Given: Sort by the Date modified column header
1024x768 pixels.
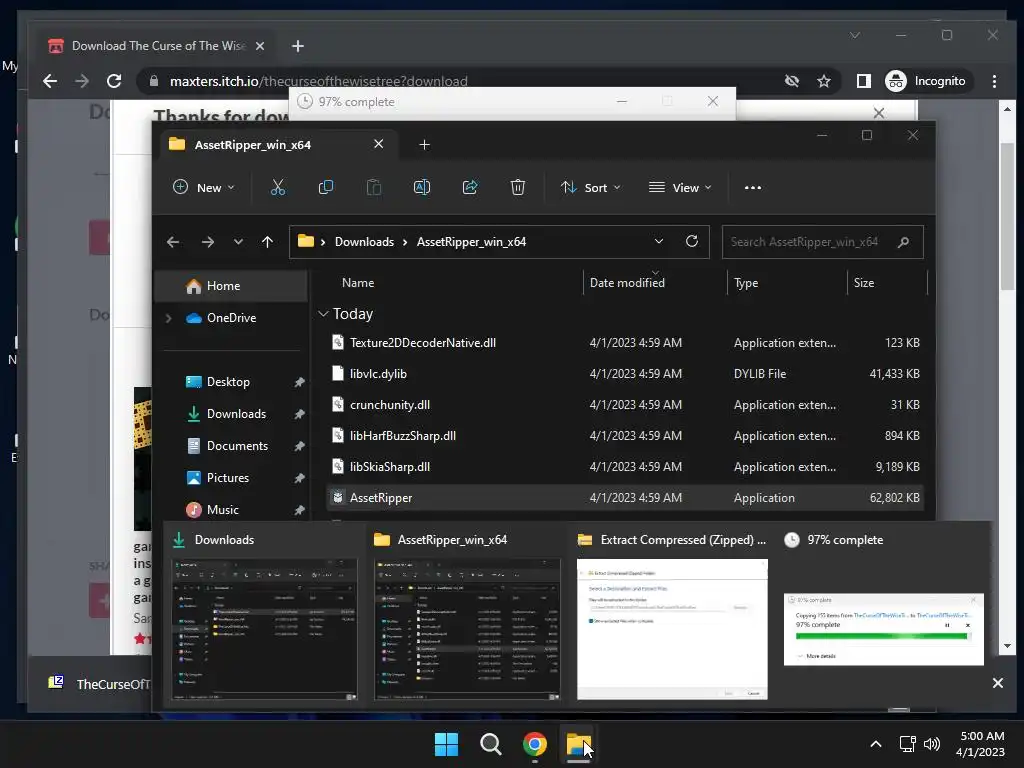Looking at the screenshot, I should (627, 283).
